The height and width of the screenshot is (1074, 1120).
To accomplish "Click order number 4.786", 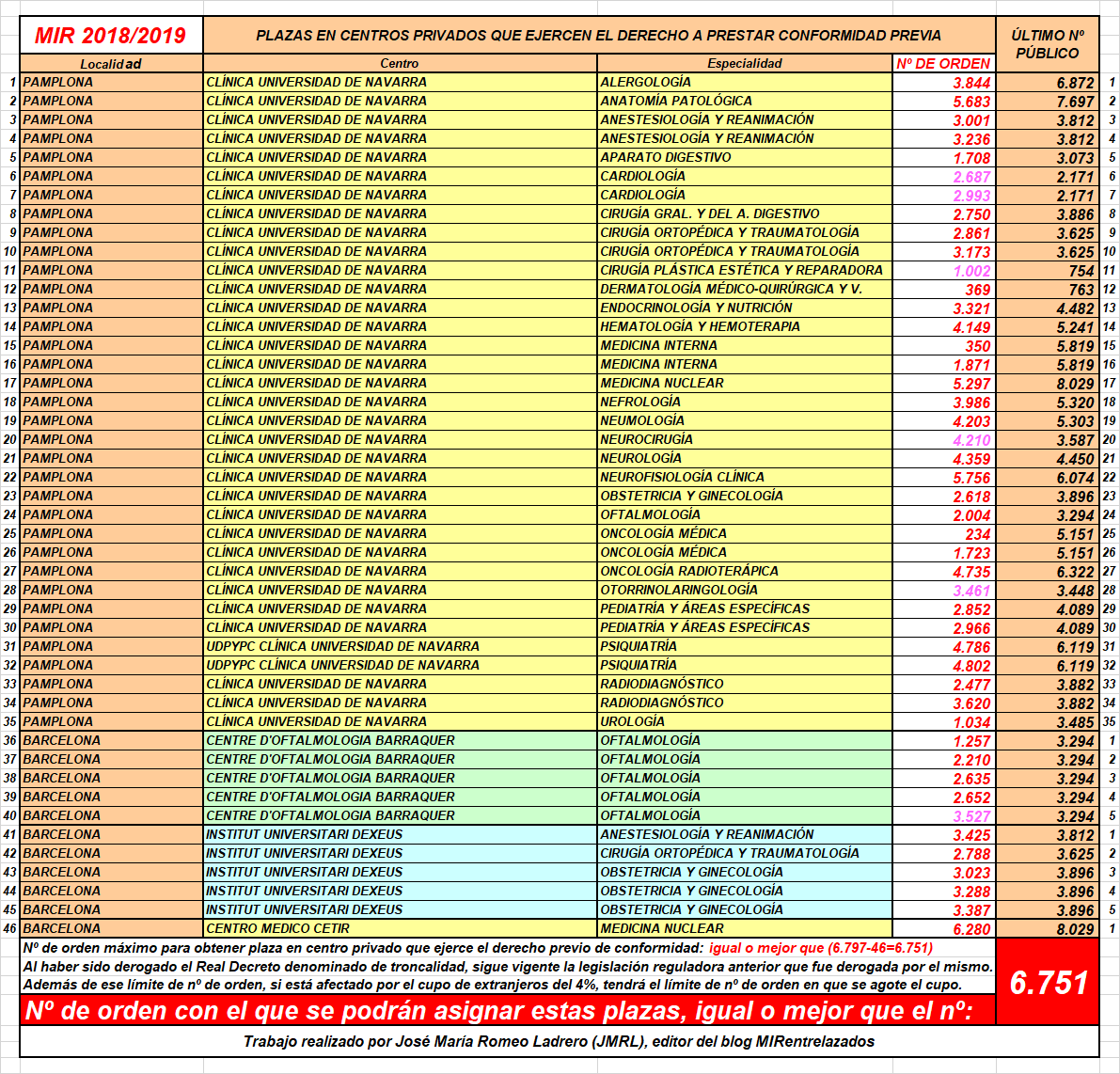I will tap(943, 647).
